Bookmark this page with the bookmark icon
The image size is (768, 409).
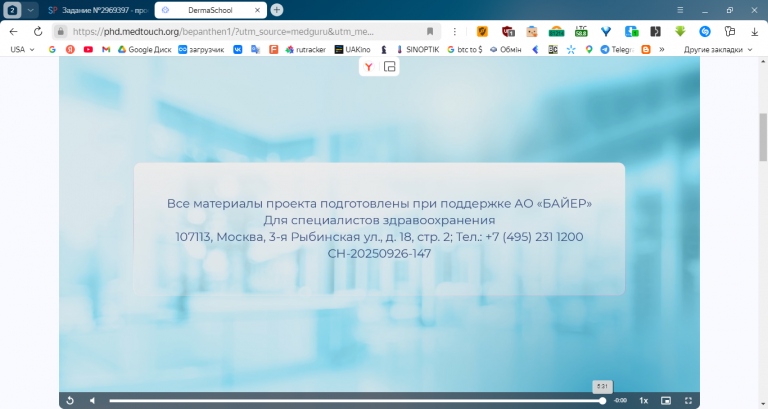point(430,31)
